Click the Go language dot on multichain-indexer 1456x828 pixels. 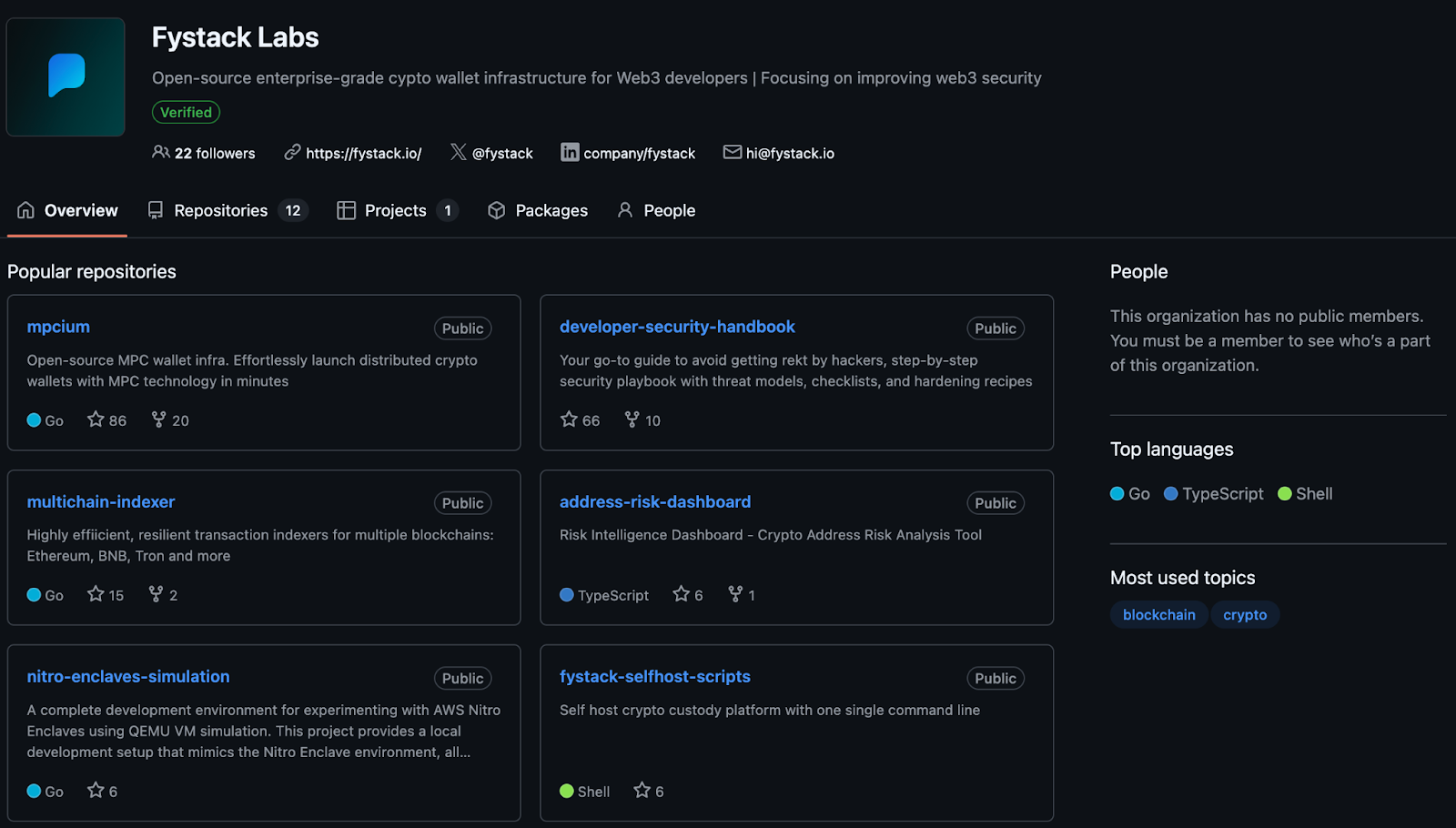pyautogui.click(x=33, y=594)
